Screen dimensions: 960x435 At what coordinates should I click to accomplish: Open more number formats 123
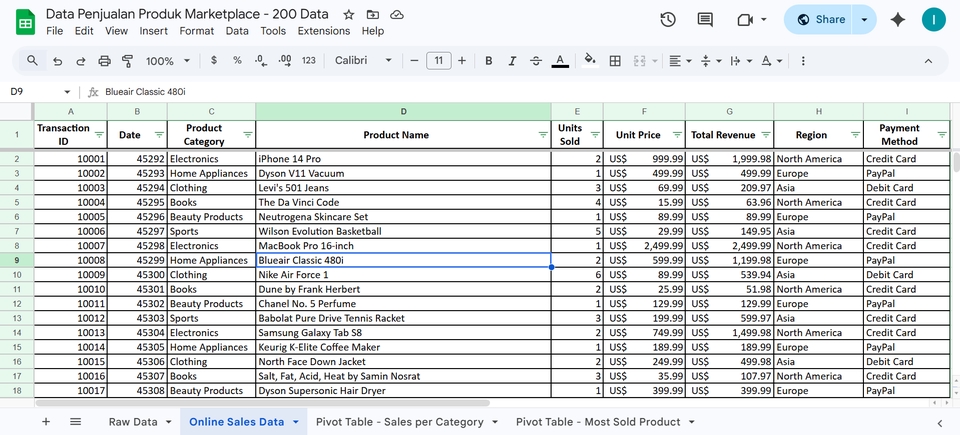pyautogui.click(x=309, y=60)
